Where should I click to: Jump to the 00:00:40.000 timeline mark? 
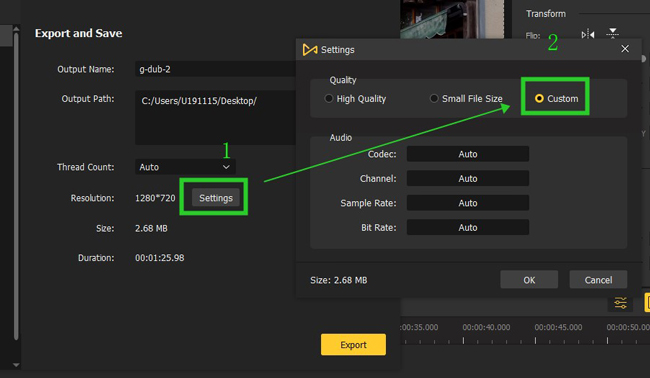click(486, 327)
